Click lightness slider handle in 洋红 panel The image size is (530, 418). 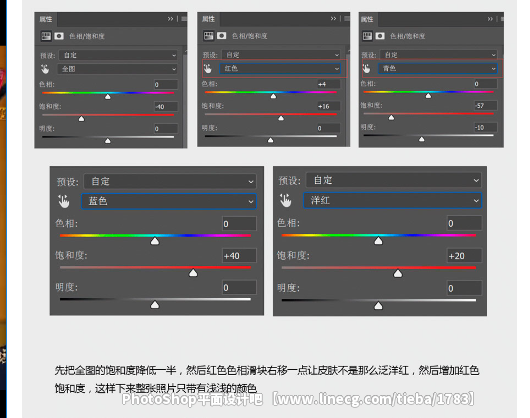[x=378, y=306]
